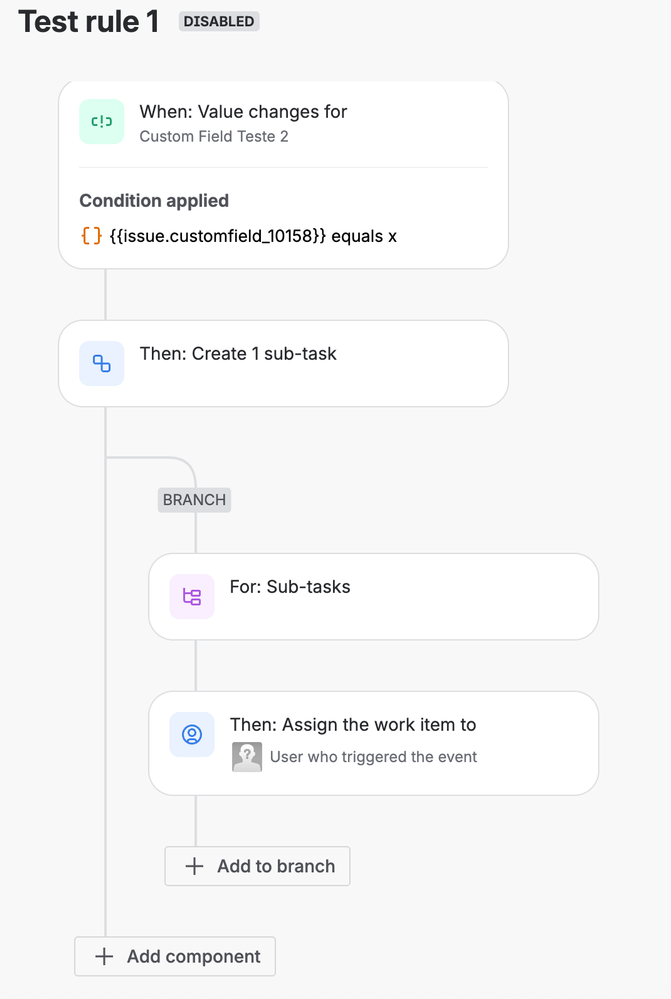Click the rule title 'Test rule 1'
671x999 pixels.
click(87, 21)
